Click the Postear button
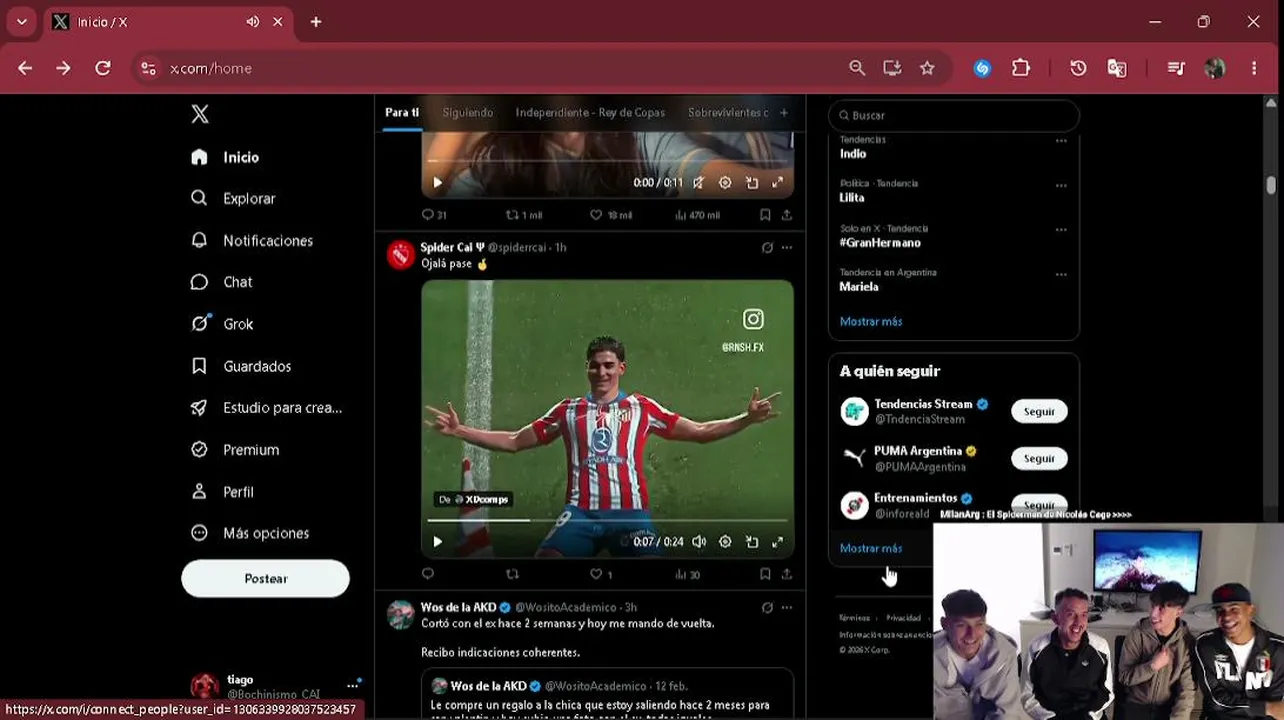Viewport: 1284px width, 720px height. click(x=265, y=579)
